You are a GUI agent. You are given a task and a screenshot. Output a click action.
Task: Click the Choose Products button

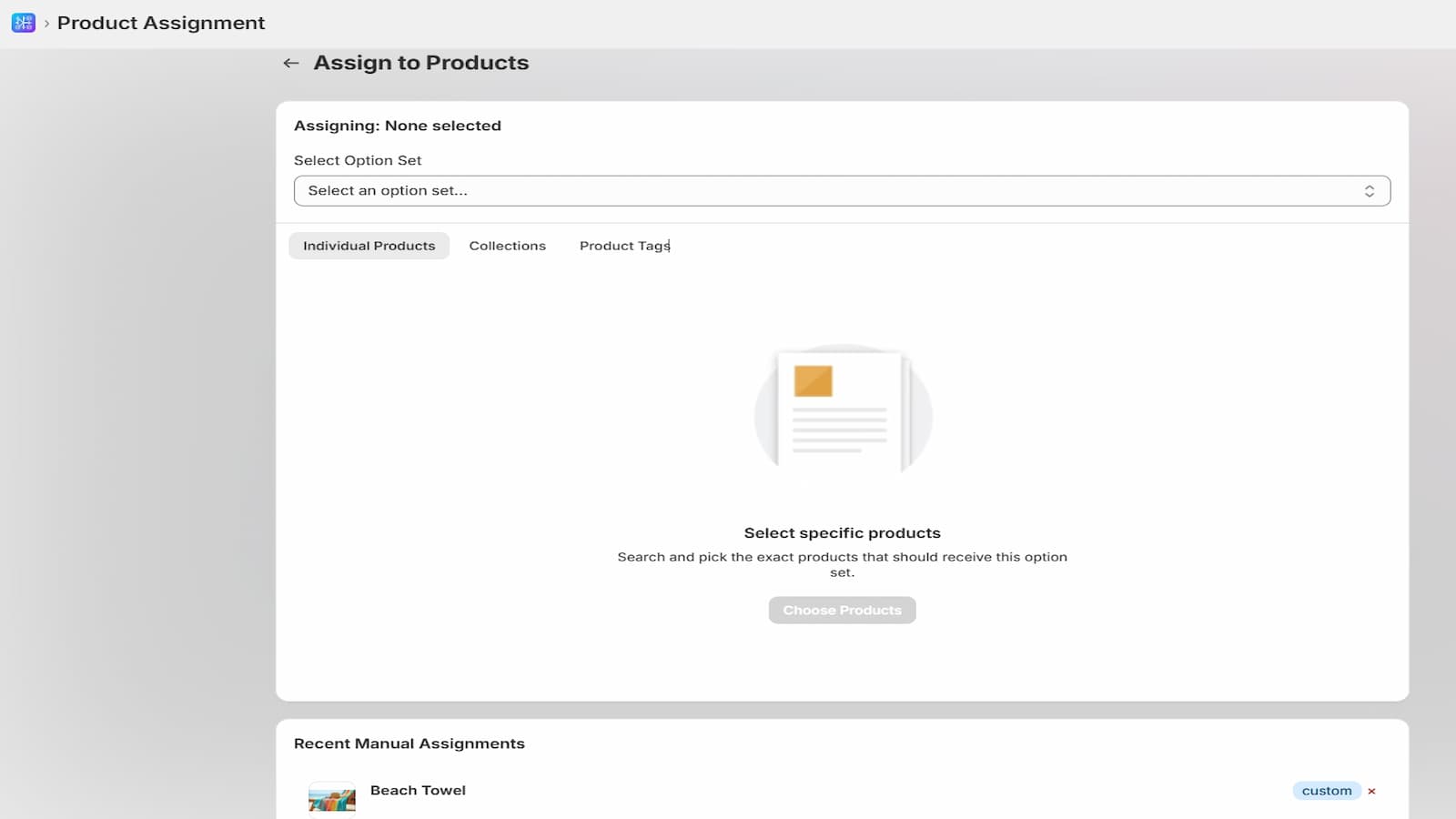point(842,610)
